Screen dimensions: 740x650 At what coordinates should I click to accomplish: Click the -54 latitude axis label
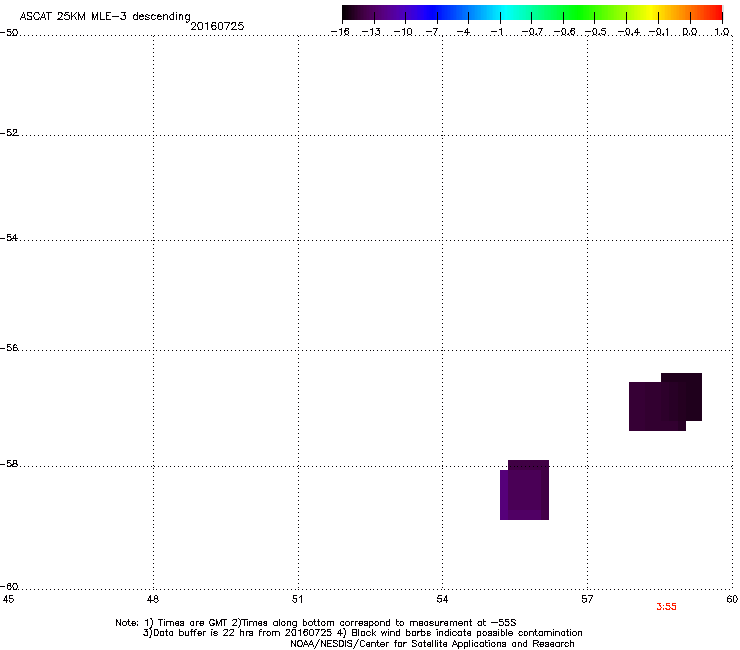tap(9, 238)
